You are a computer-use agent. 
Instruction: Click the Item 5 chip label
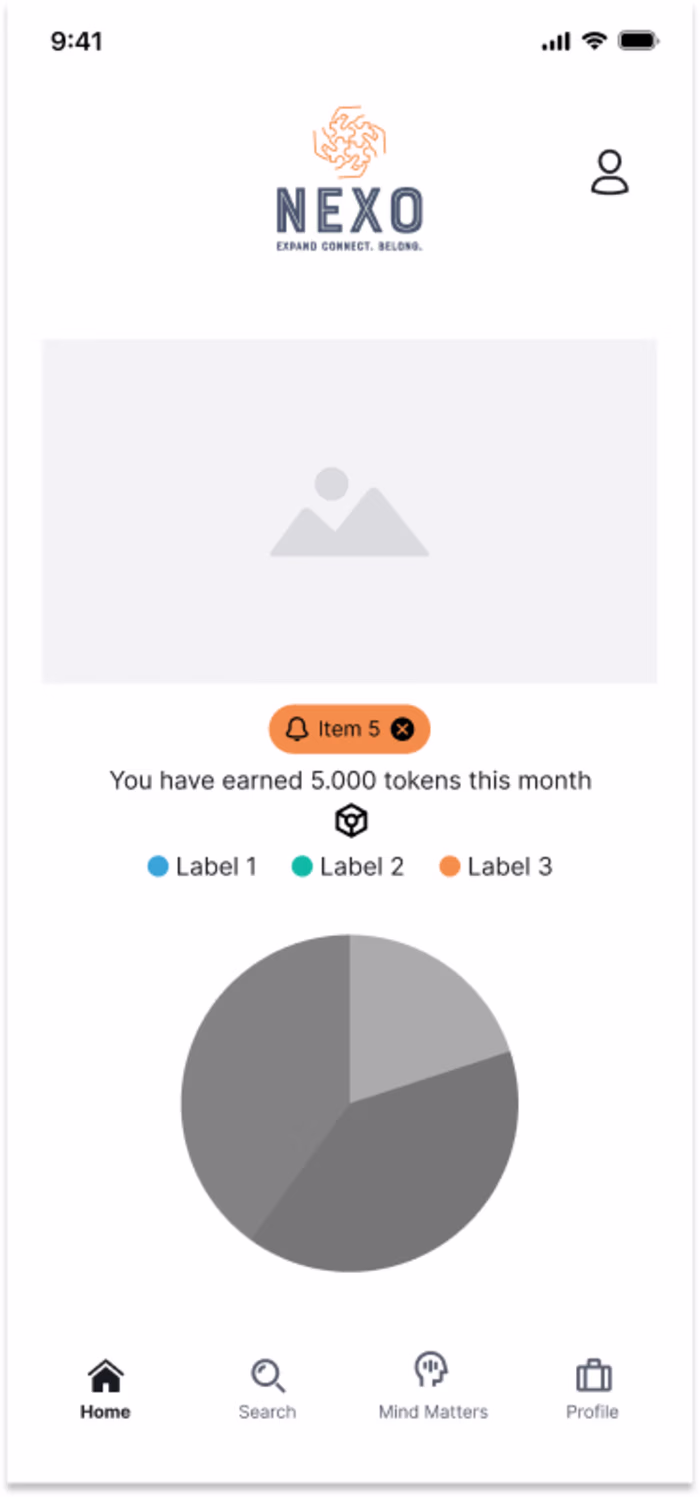[x=349, y=729]
